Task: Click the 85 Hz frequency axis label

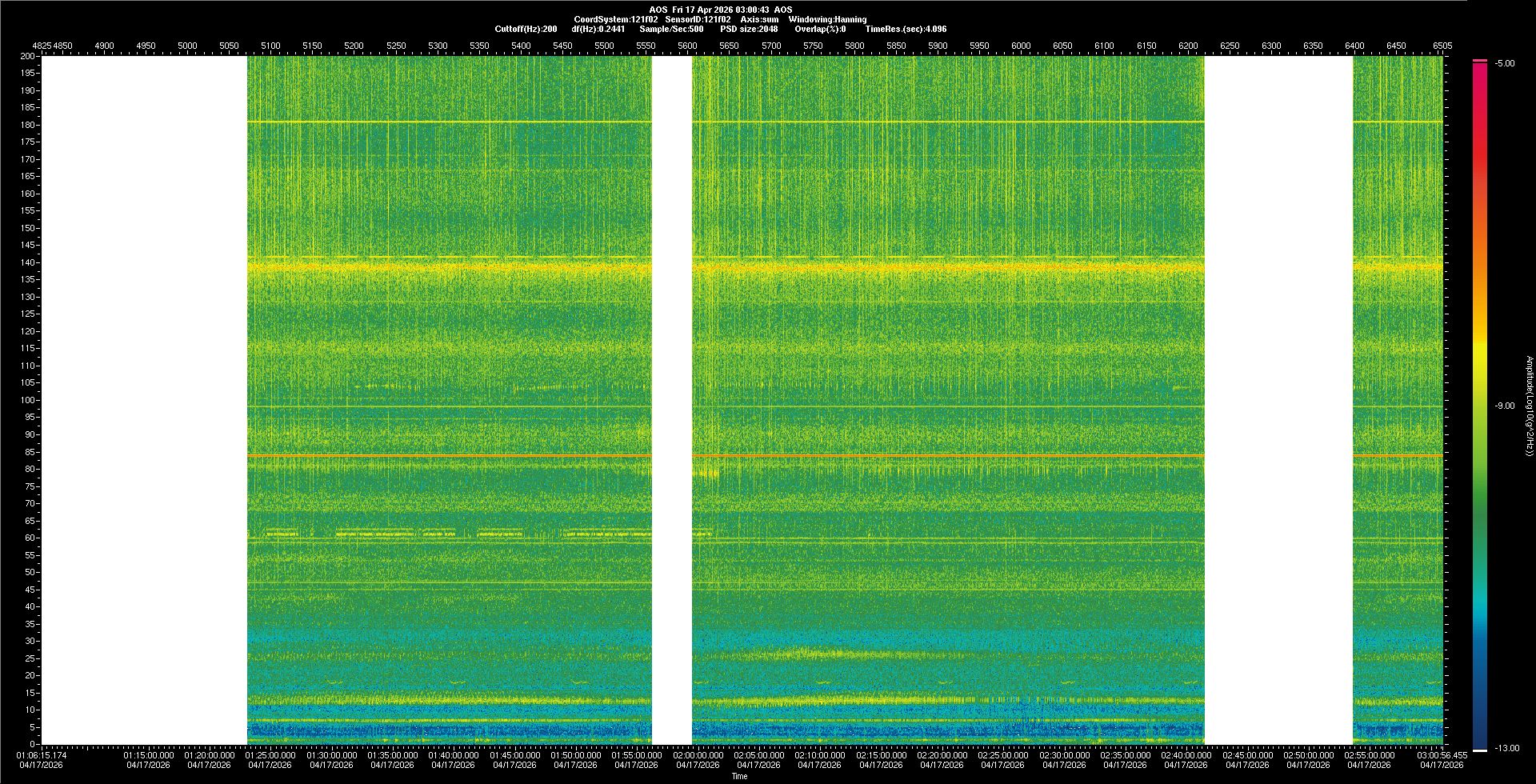Action: [x=30, y=452]
